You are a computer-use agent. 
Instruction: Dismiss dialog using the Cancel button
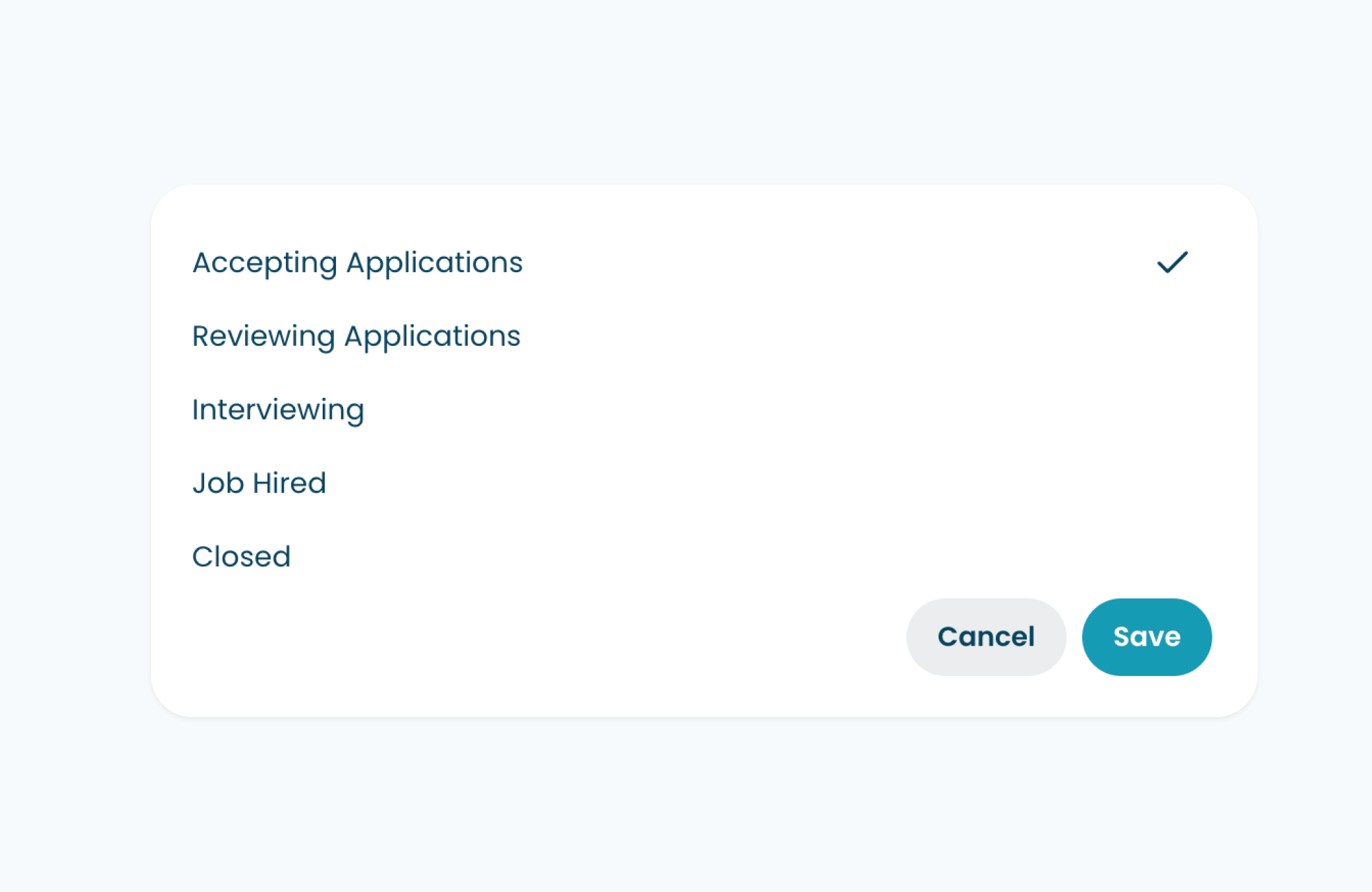pyautogui.click(x=986, y=637)
